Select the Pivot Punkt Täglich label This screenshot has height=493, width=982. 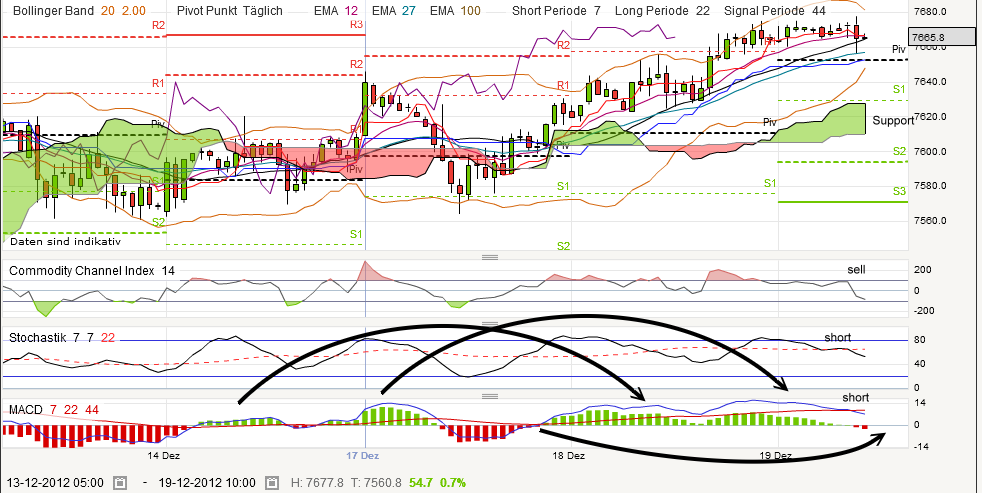pyautogui.click(x=229, y=11)
